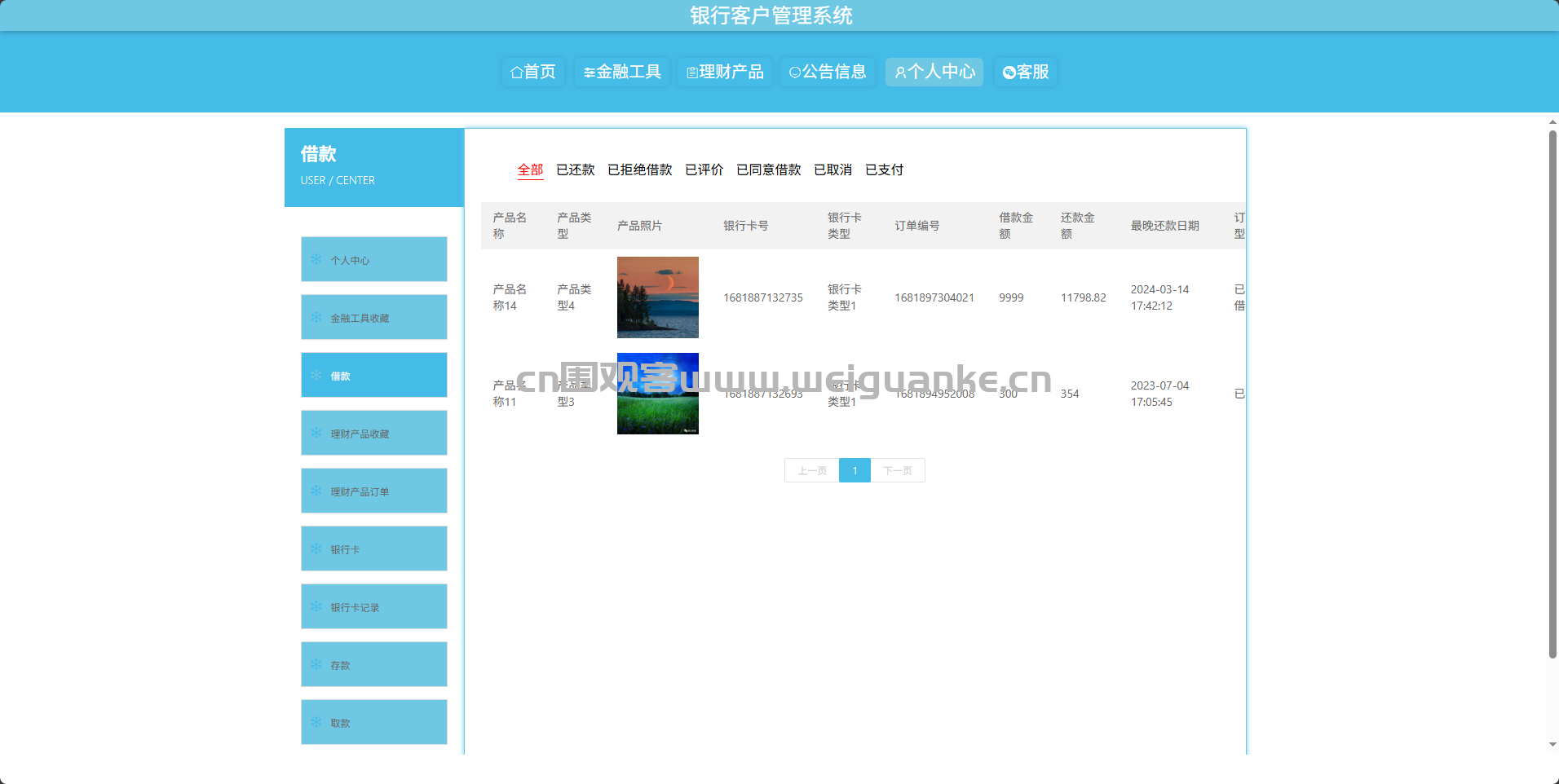Screen dimensions: 1559x784
Task: Click the 最晚还款日期 column header
Action: (1164, 226)
